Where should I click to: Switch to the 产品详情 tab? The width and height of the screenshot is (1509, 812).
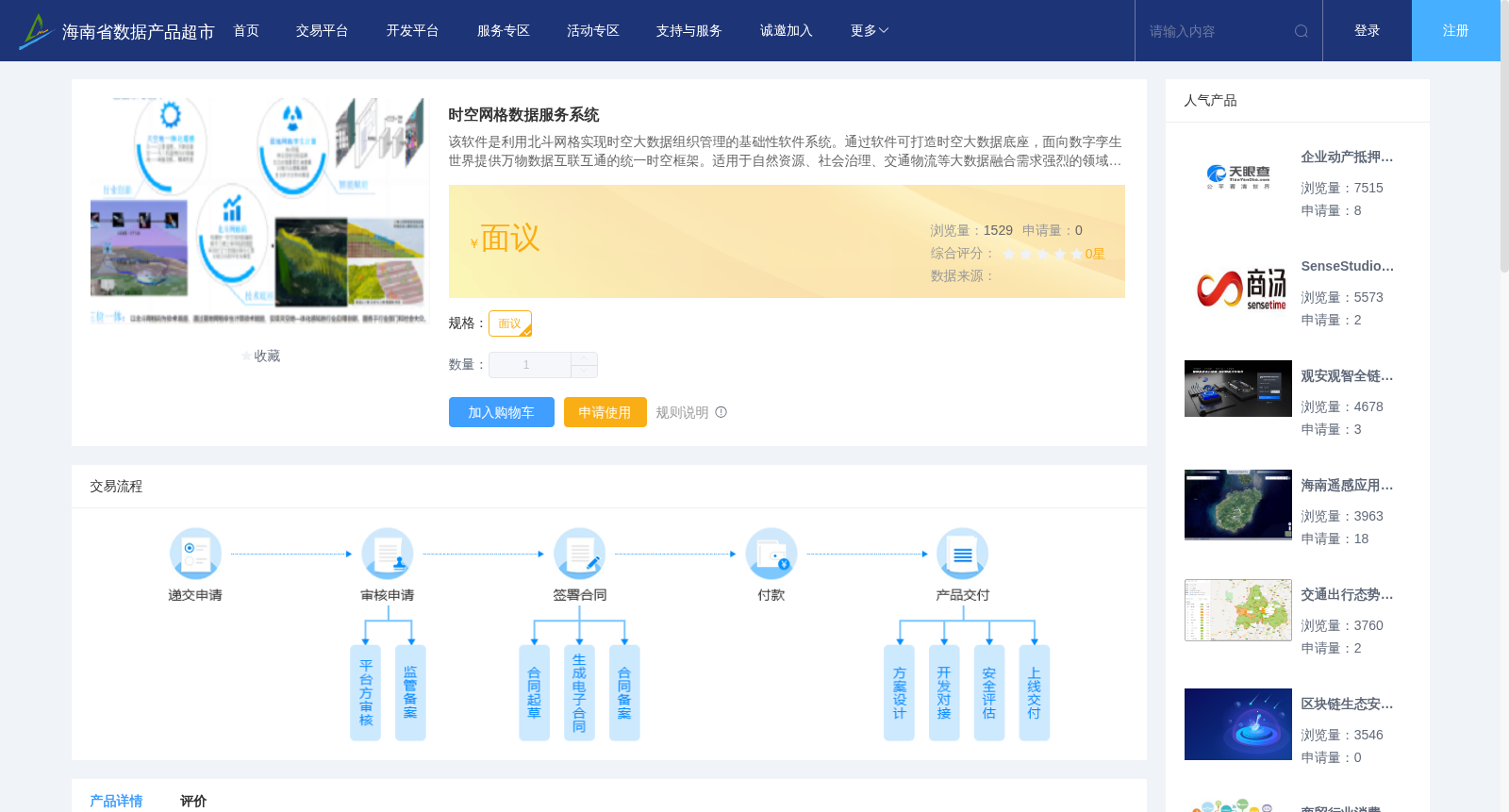[116, 801]
